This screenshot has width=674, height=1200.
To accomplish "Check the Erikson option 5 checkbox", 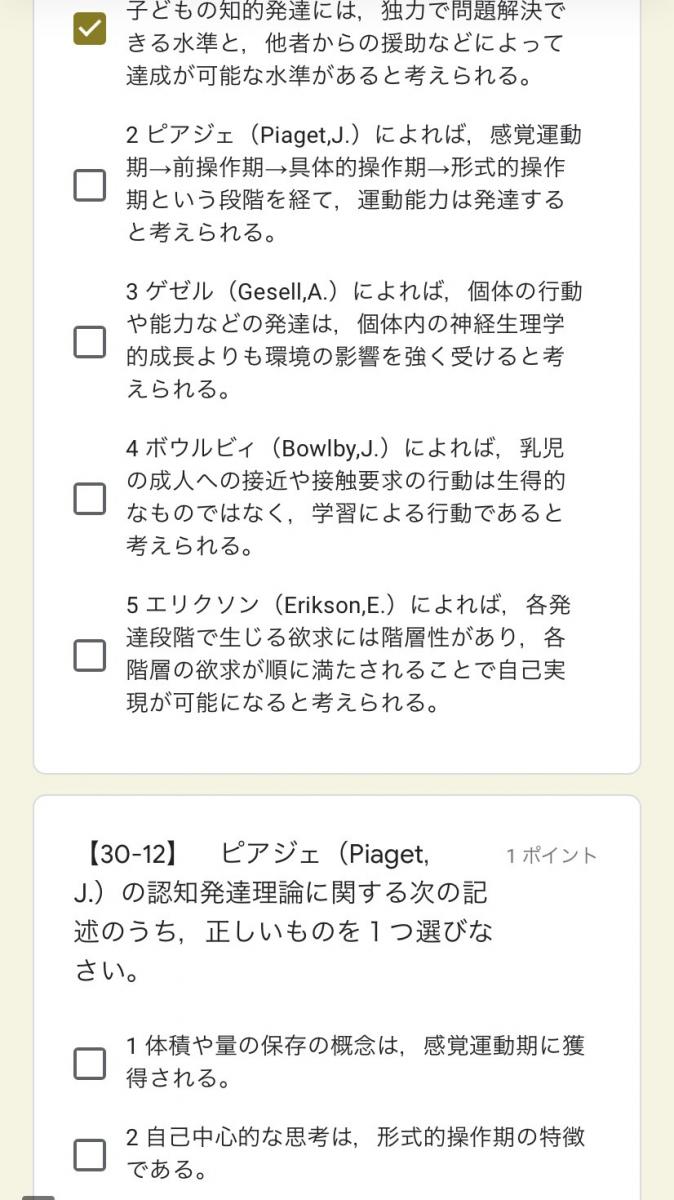I will point(90,655).
